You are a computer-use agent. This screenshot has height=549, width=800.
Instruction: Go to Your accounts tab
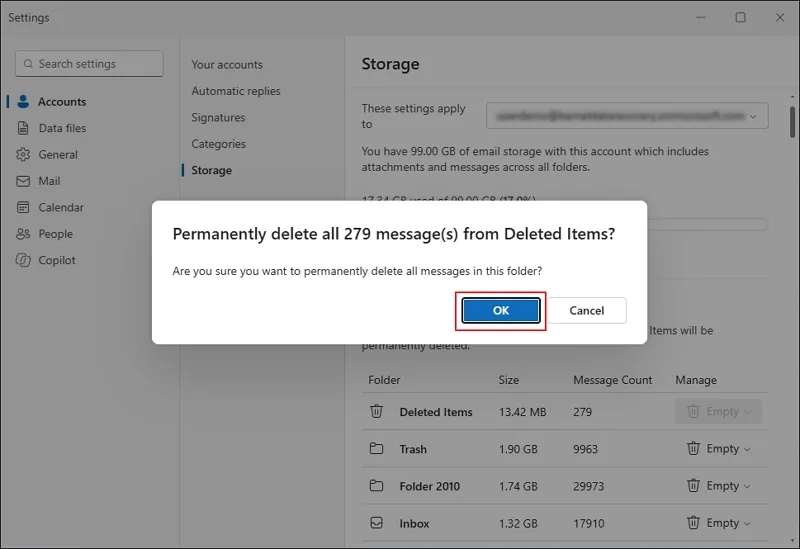(x=227, y=65)
